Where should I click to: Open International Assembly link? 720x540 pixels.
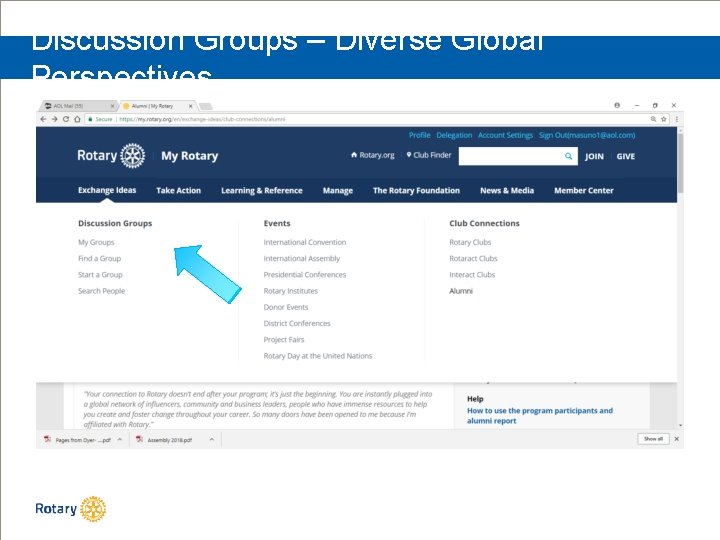302,259
